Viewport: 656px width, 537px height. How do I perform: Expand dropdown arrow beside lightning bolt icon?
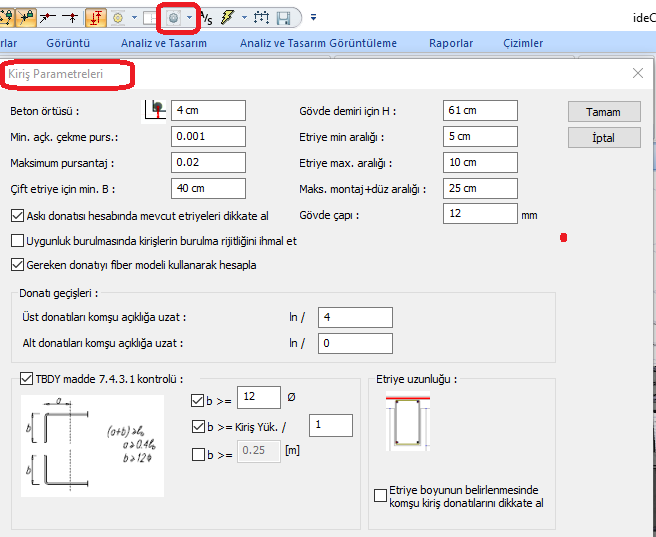(244, 17)
